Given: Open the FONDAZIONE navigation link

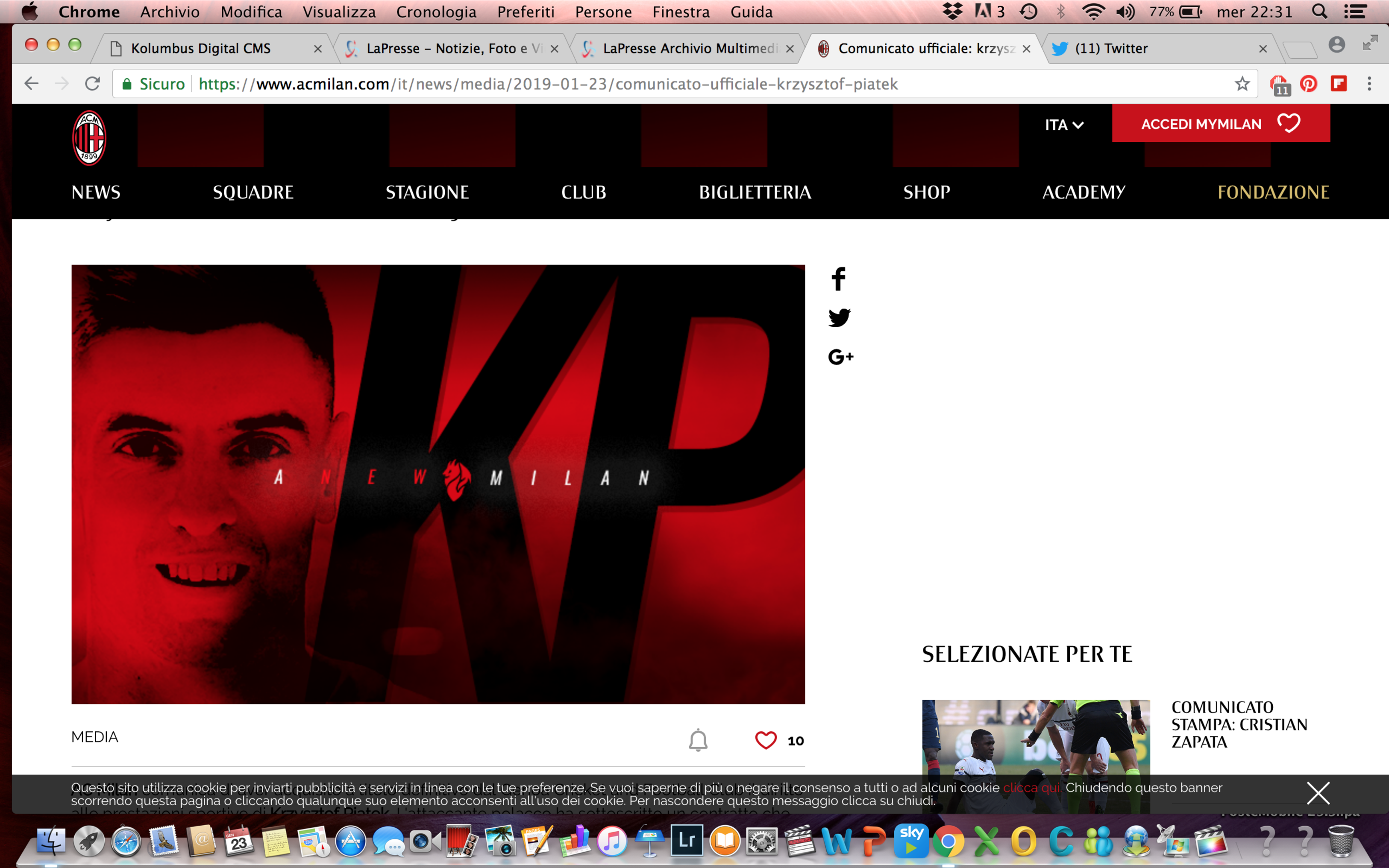Looking at the screenshot, I should coord(1274,192).
